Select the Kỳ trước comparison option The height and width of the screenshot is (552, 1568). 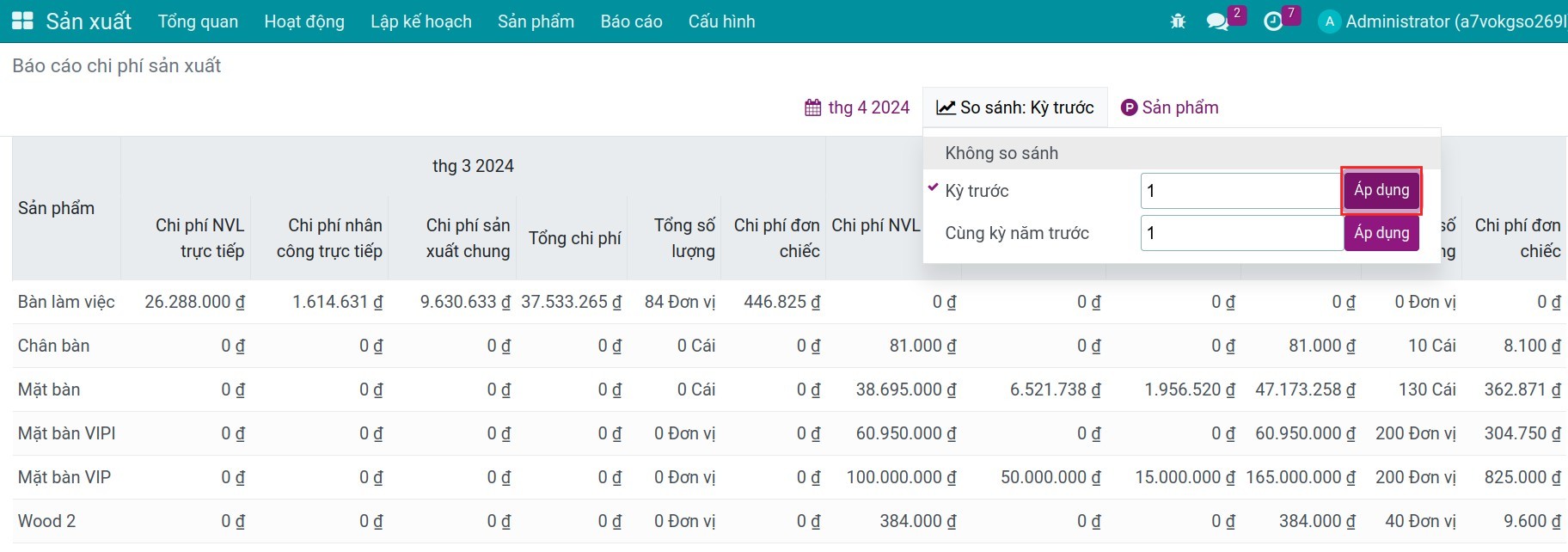(977, 191)
